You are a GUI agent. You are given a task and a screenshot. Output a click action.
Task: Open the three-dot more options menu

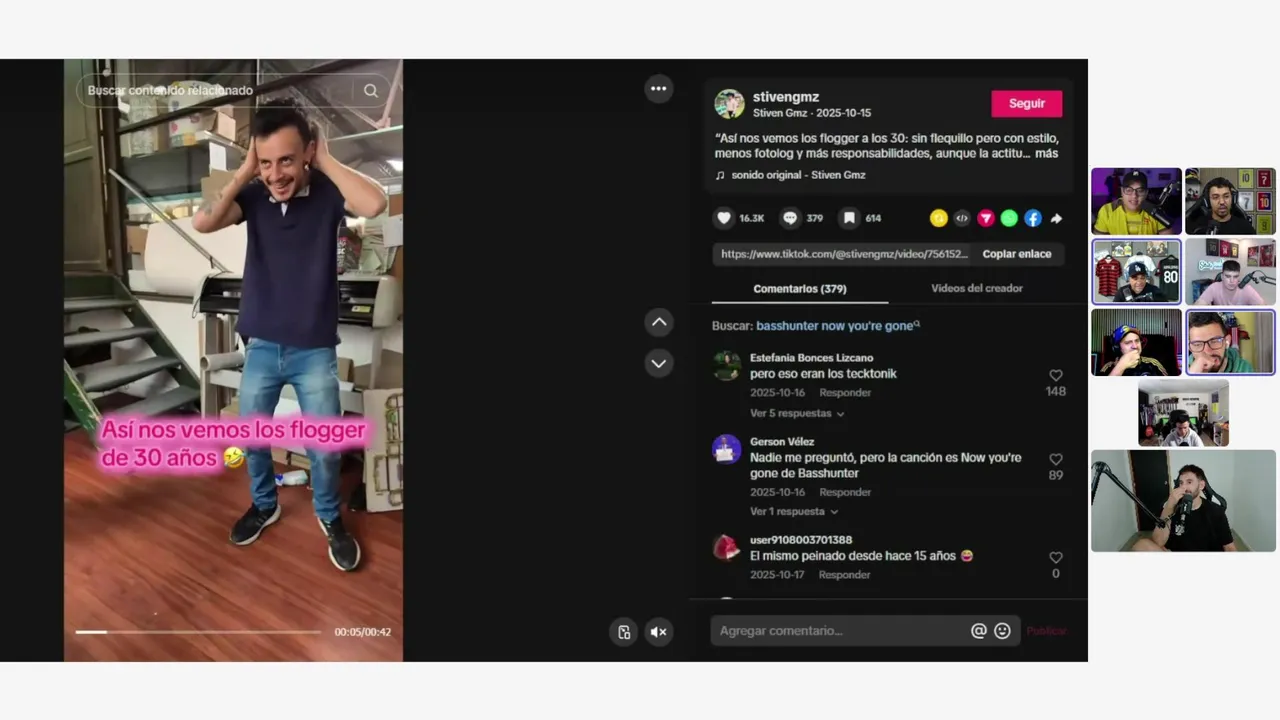click(658, 89)
